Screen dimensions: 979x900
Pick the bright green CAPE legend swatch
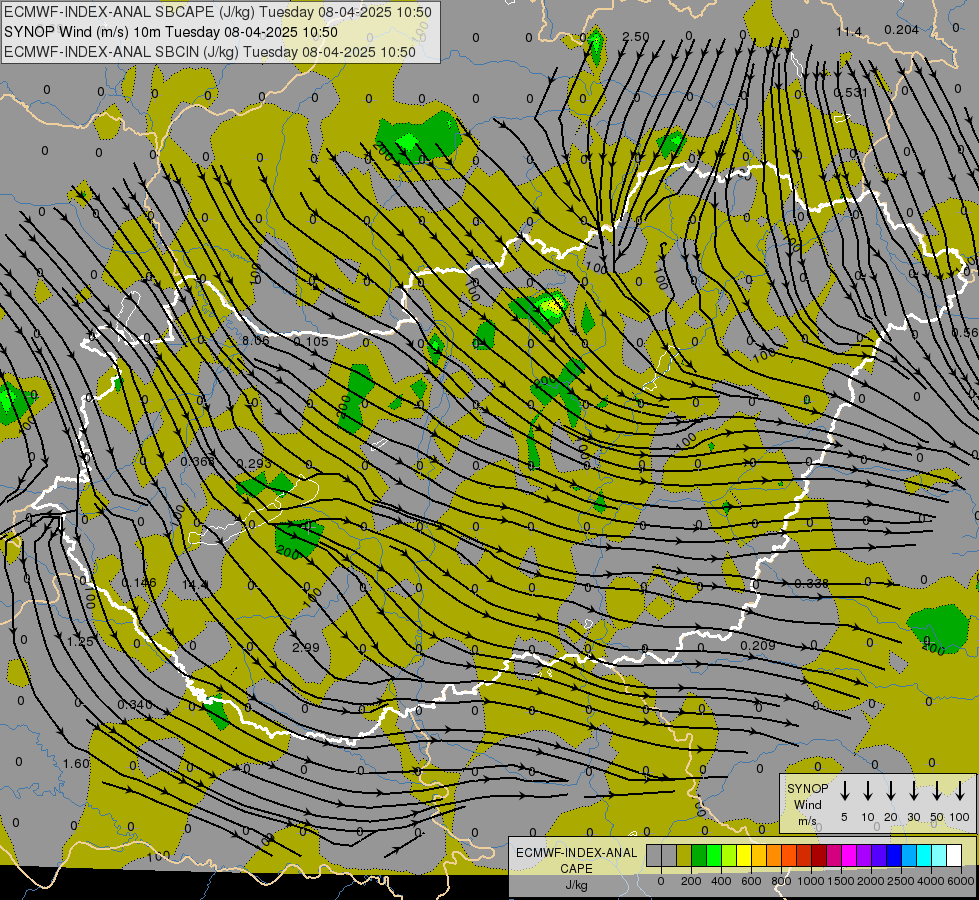714,855
